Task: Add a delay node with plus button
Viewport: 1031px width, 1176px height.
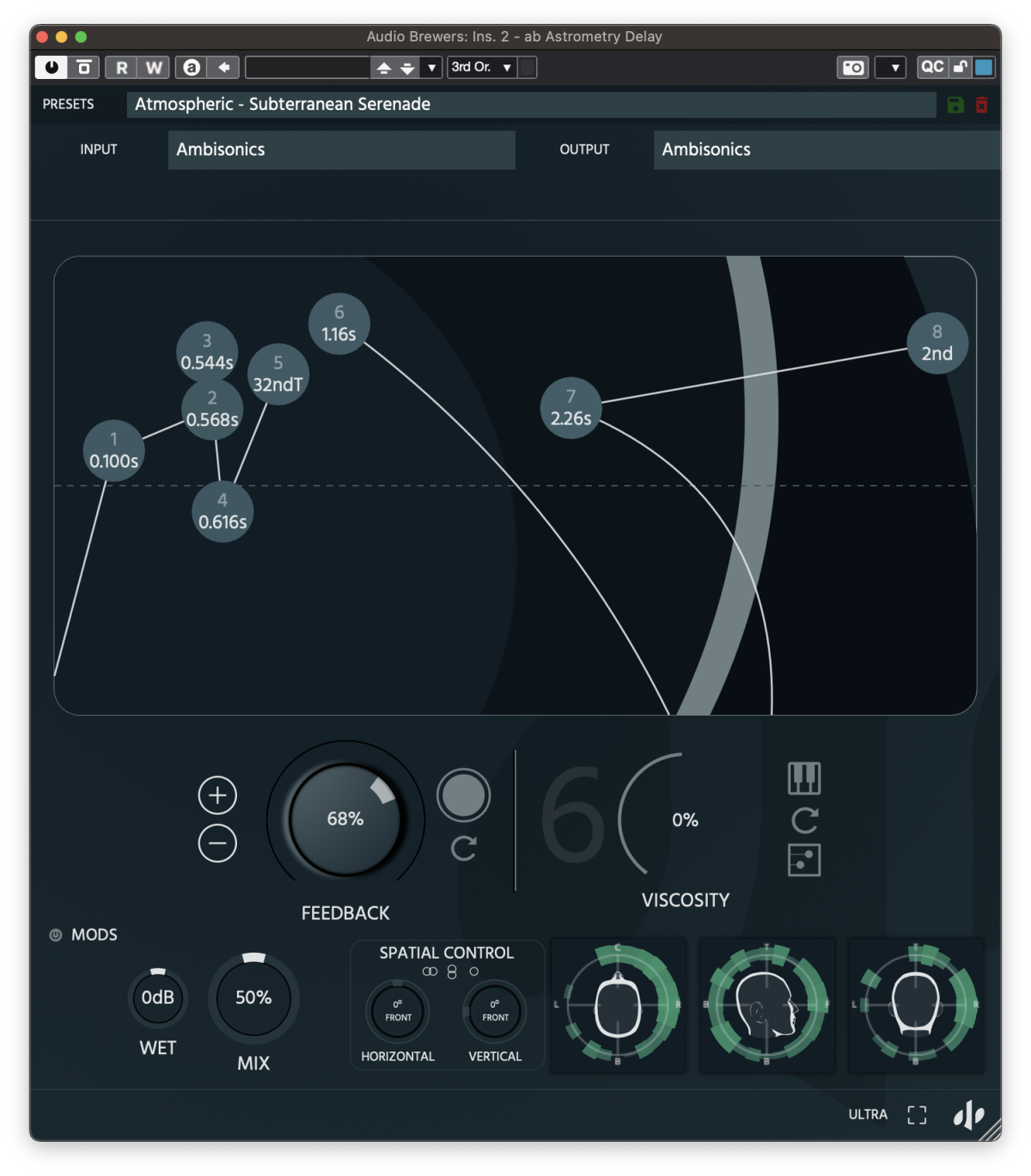Action: pyautogui.click(x=217, y=795)
